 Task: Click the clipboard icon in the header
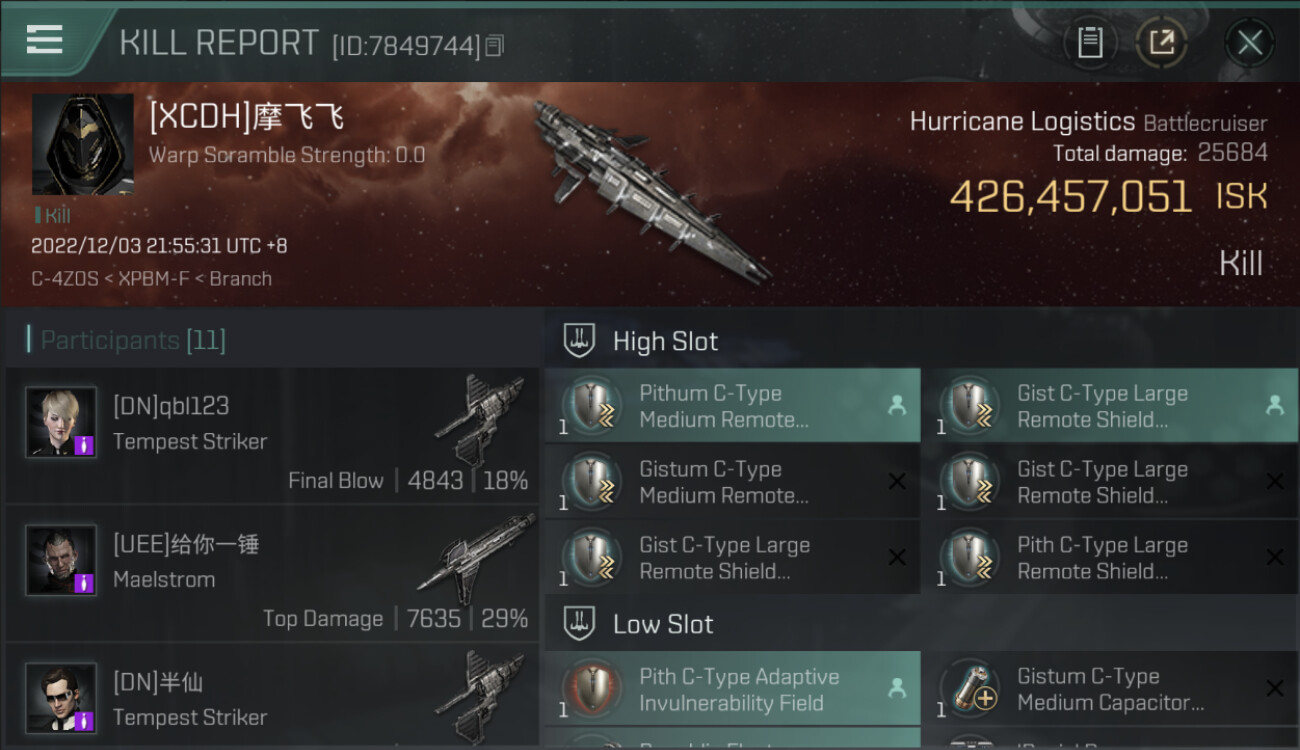click(1090, 42)
